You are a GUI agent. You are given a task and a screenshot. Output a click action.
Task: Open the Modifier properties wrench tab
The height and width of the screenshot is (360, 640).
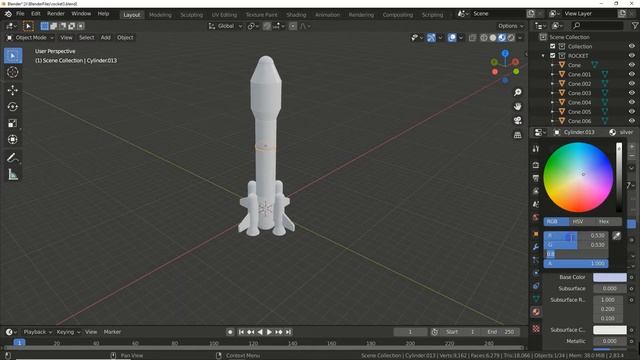pyautogui.click(x=536, y=247)
